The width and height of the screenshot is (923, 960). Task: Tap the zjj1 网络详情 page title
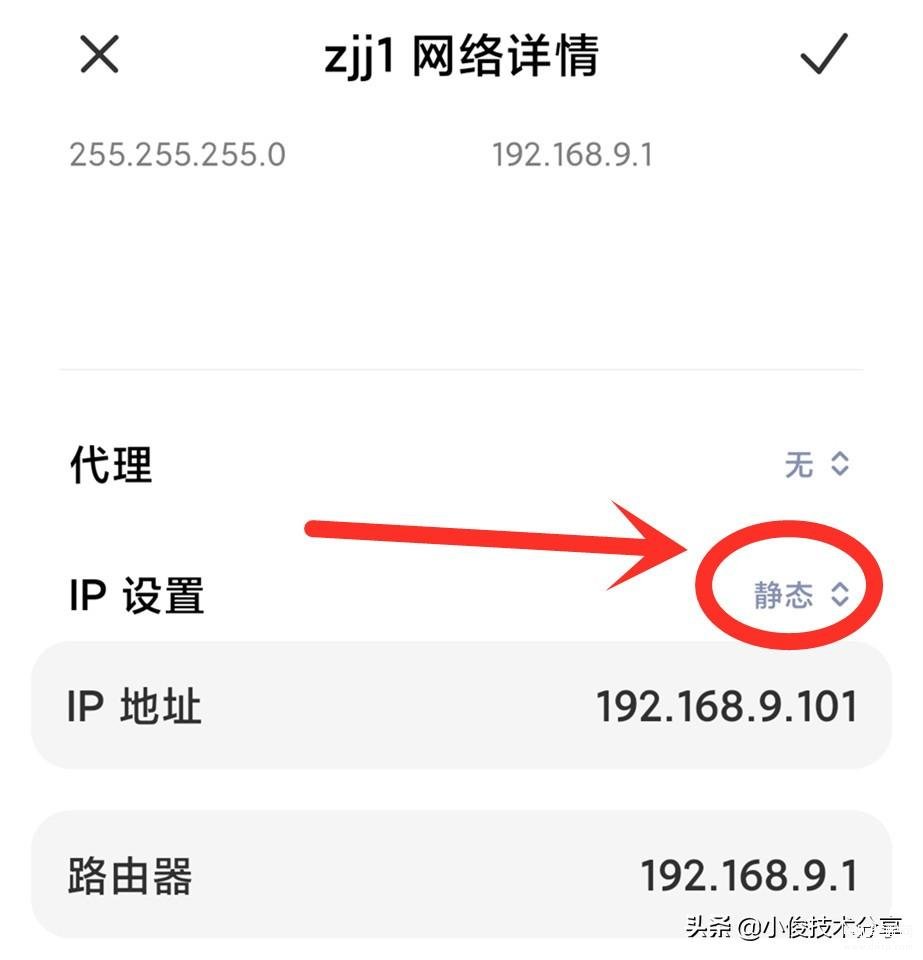coord(462,56)
